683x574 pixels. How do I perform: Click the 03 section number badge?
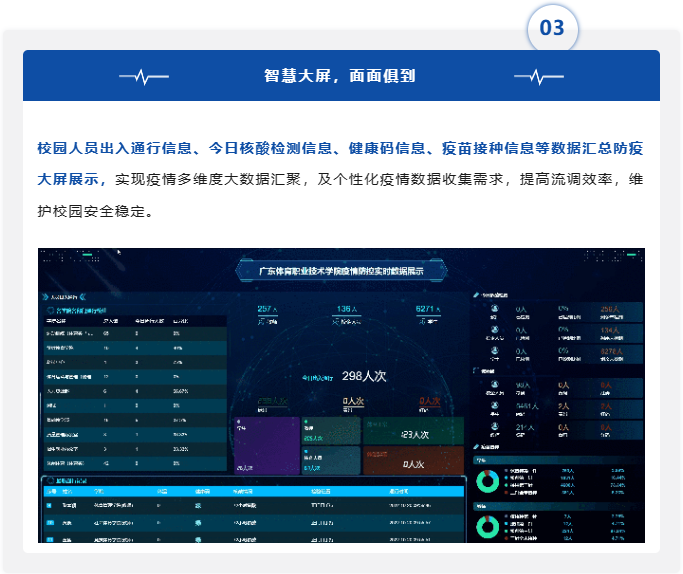[x=552, y=28]
